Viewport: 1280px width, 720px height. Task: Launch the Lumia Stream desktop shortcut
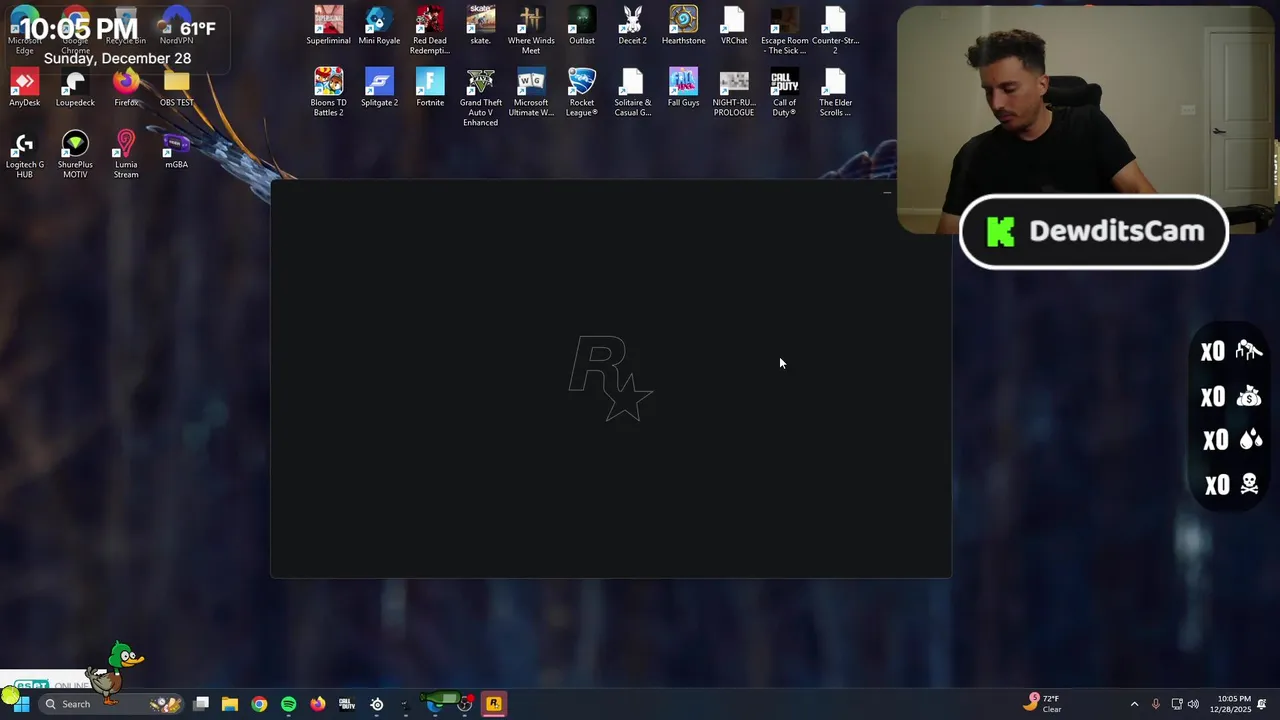click(x=126, y=154)
